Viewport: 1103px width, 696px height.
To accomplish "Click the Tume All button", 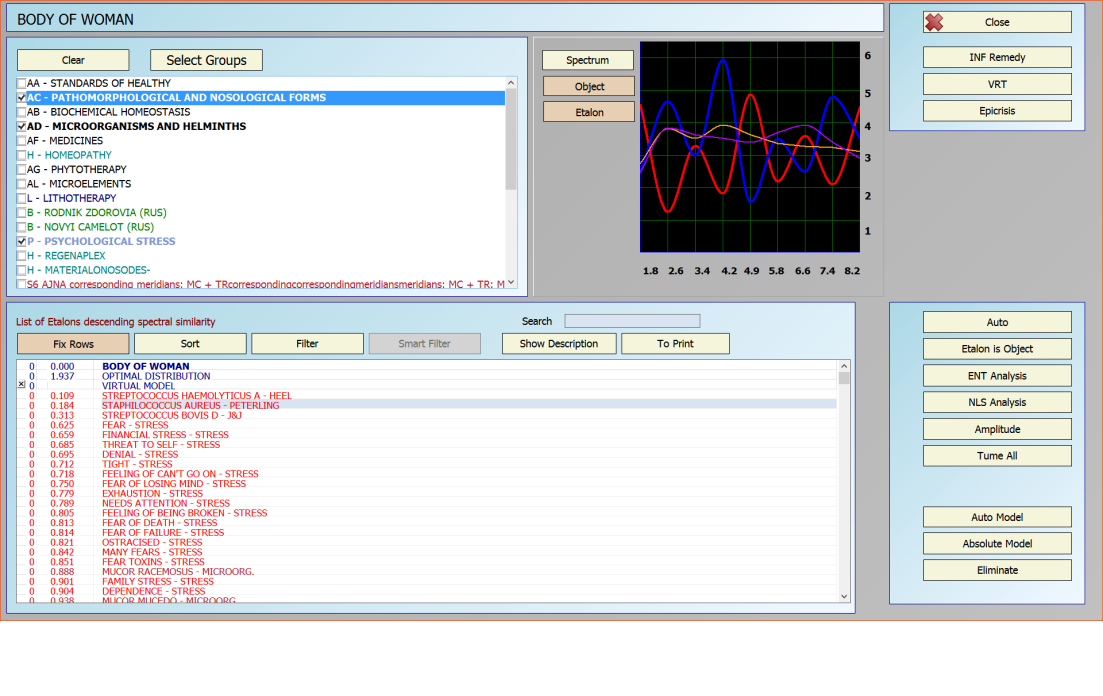I will 997,455.
